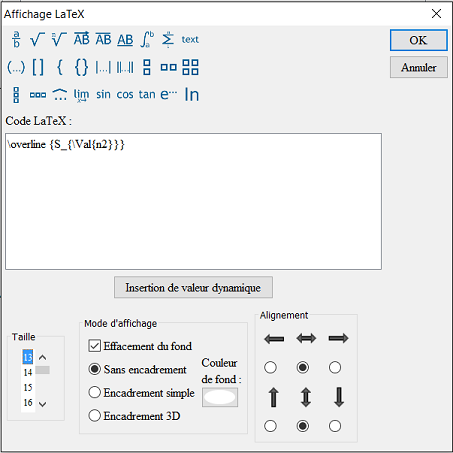Insert the limit (lim) template
The height and width of the screenshot is (453, 453).
click(81, 95)
